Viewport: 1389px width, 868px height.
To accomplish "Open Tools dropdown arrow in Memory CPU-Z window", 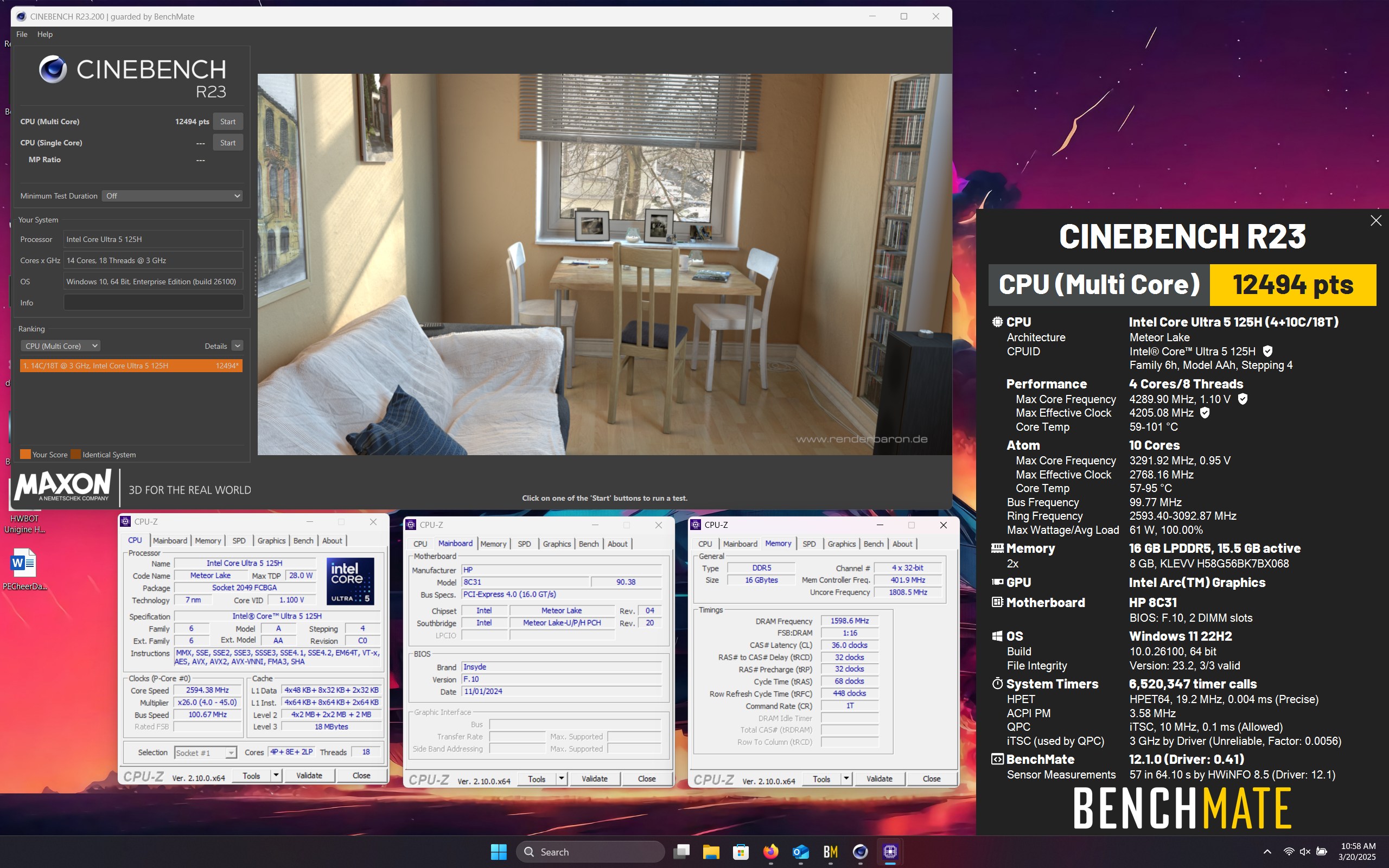I will (x=846, y=779).
